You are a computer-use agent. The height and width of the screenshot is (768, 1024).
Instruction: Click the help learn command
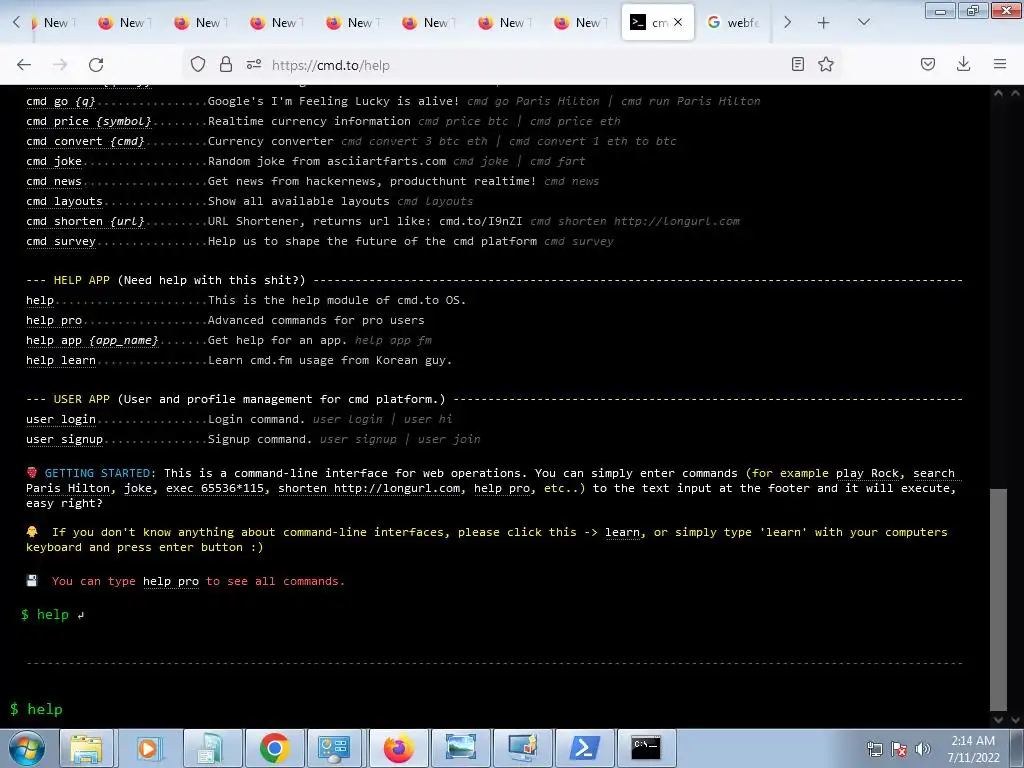[x=61, y=360]
